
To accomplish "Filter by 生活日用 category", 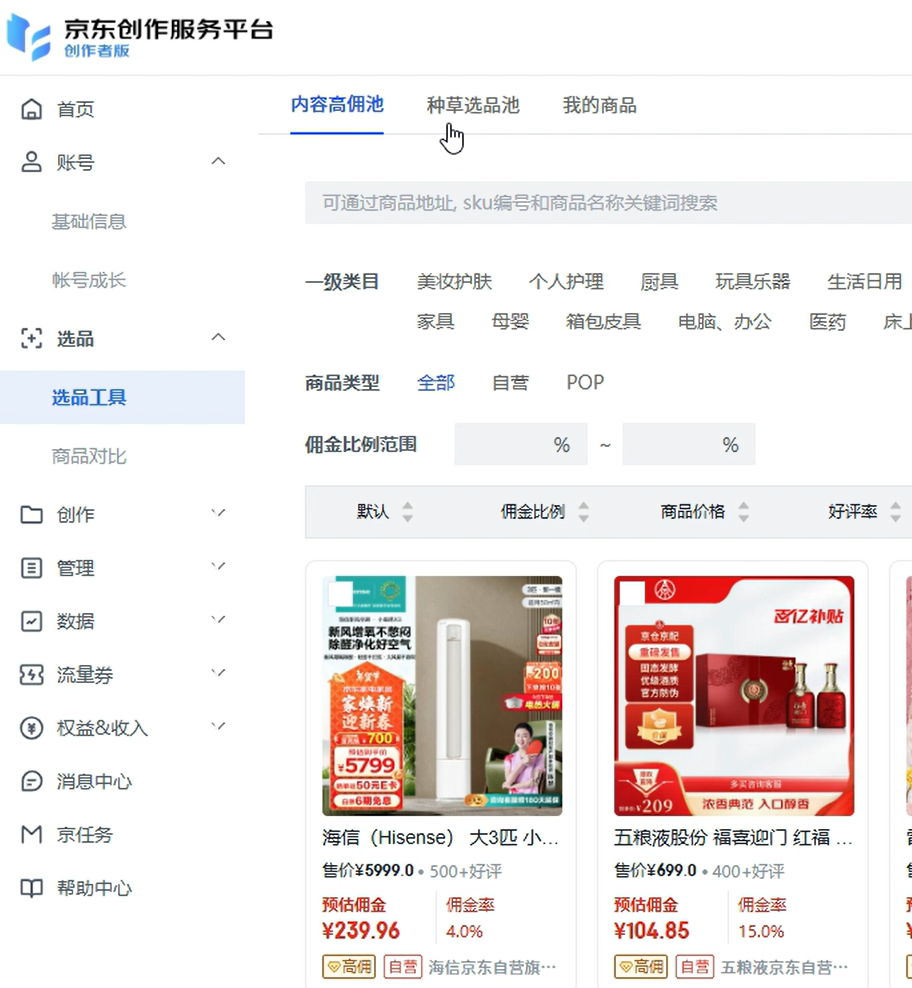I will 865,281.
